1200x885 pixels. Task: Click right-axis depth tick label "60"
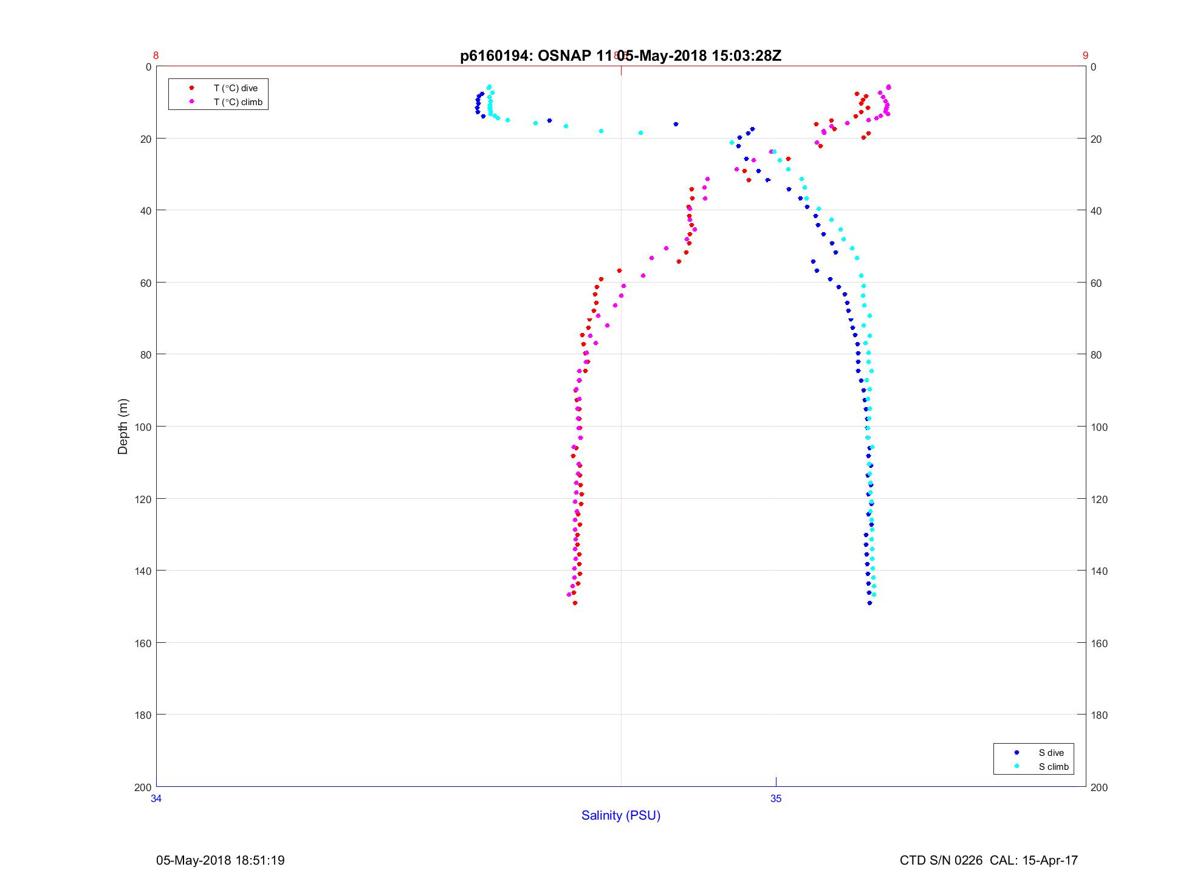[x=1096, y=283]
